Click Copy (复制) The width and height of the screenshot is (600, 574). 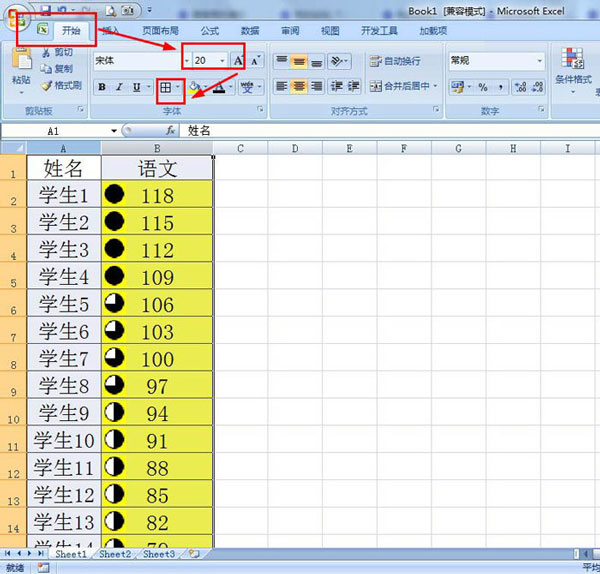pyautogui.click(x=57, y=69)
